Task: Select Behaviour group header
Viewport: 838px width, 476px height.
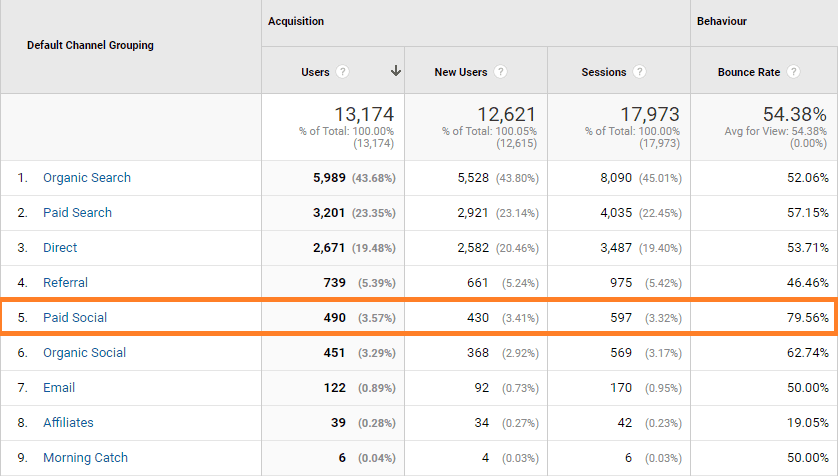Action: point(721,21)
